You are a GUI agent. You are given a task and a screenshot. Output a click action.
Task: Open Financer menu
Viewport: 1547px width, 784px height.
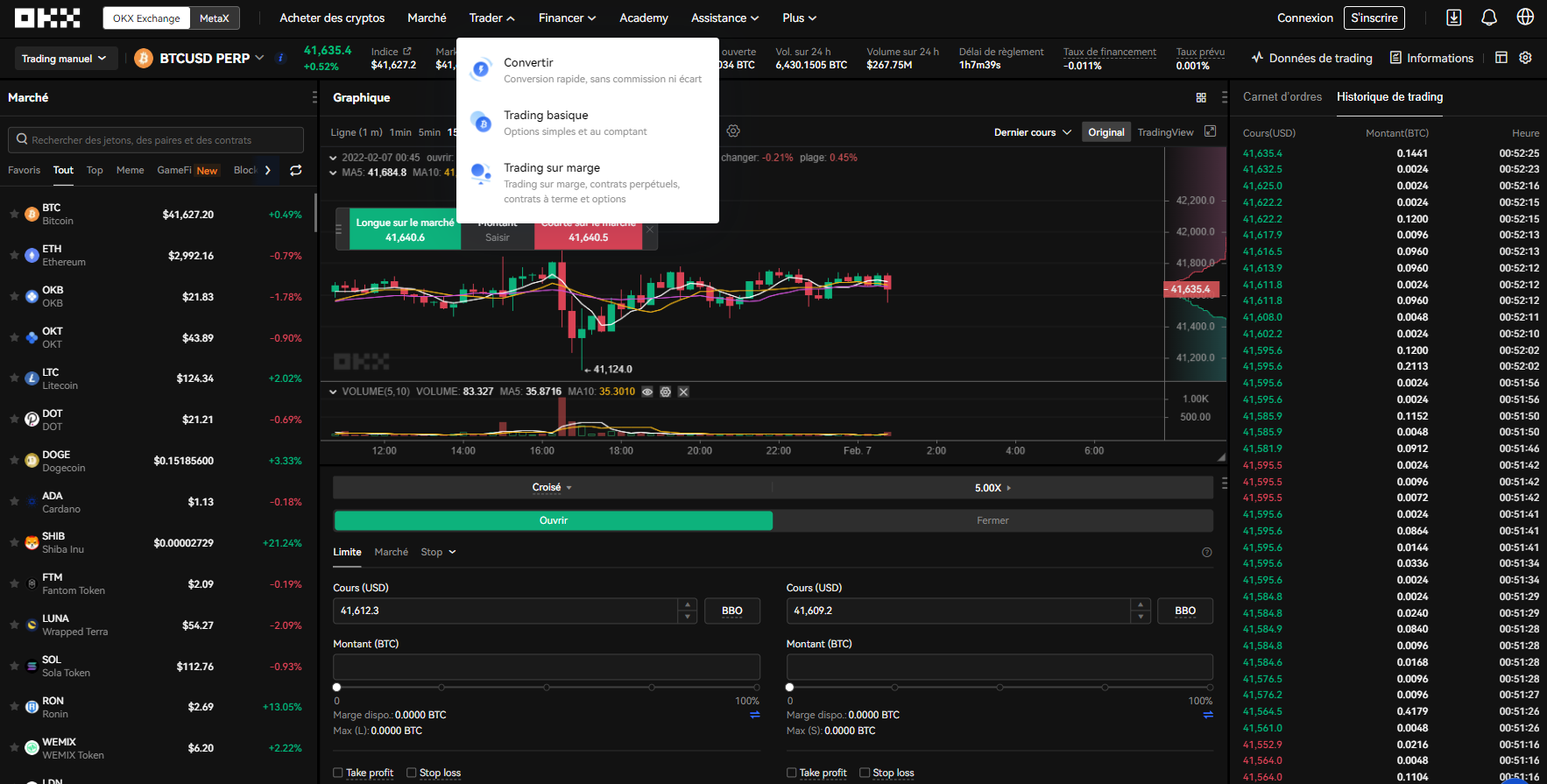coord(567,18)
